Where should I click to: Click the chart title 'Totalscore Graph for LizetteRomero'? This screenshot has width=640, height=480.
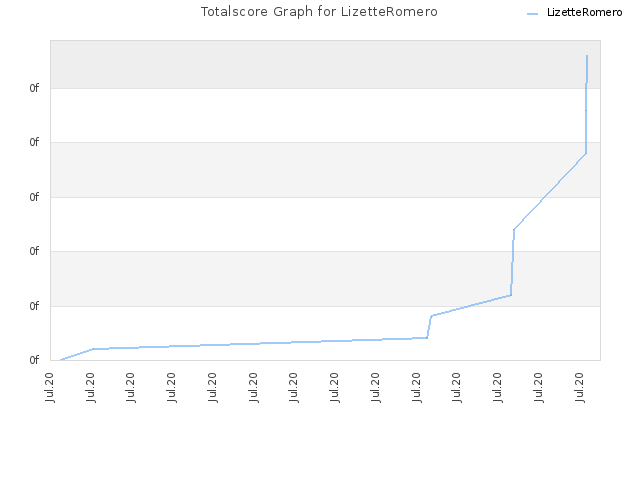[319, 12]
